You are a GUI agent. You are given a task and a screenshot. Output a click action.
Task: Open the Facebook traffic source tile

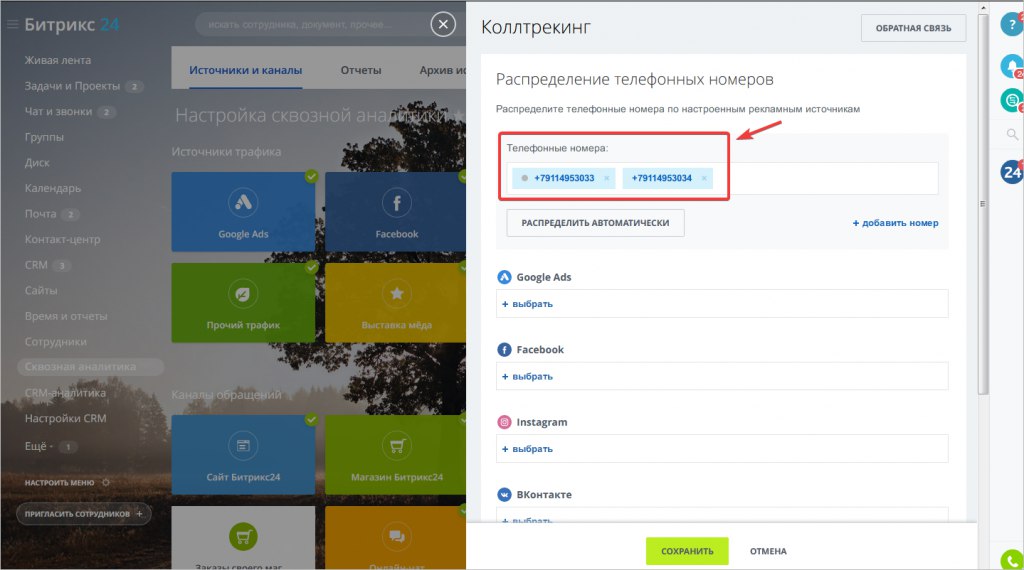point(395,212)
